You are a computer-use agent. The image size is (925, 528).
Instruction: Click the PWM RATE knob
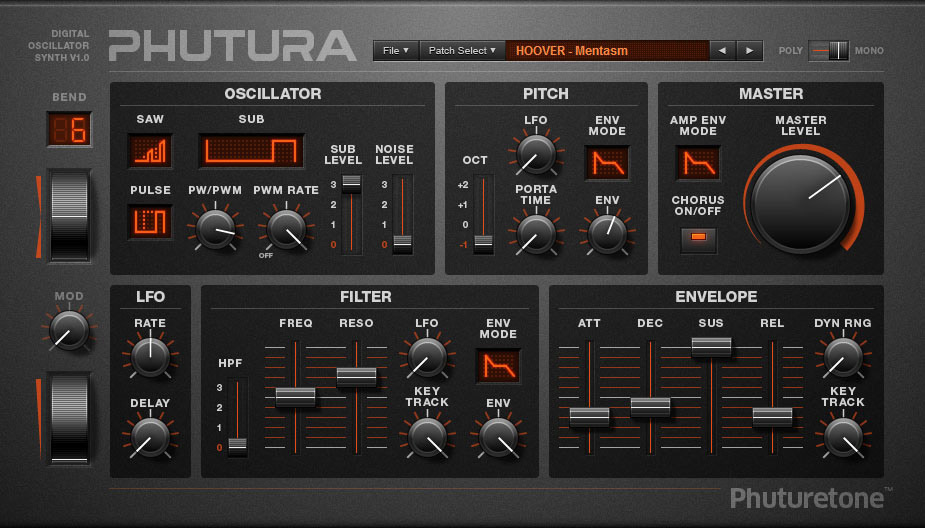click(x=286, y=229)
